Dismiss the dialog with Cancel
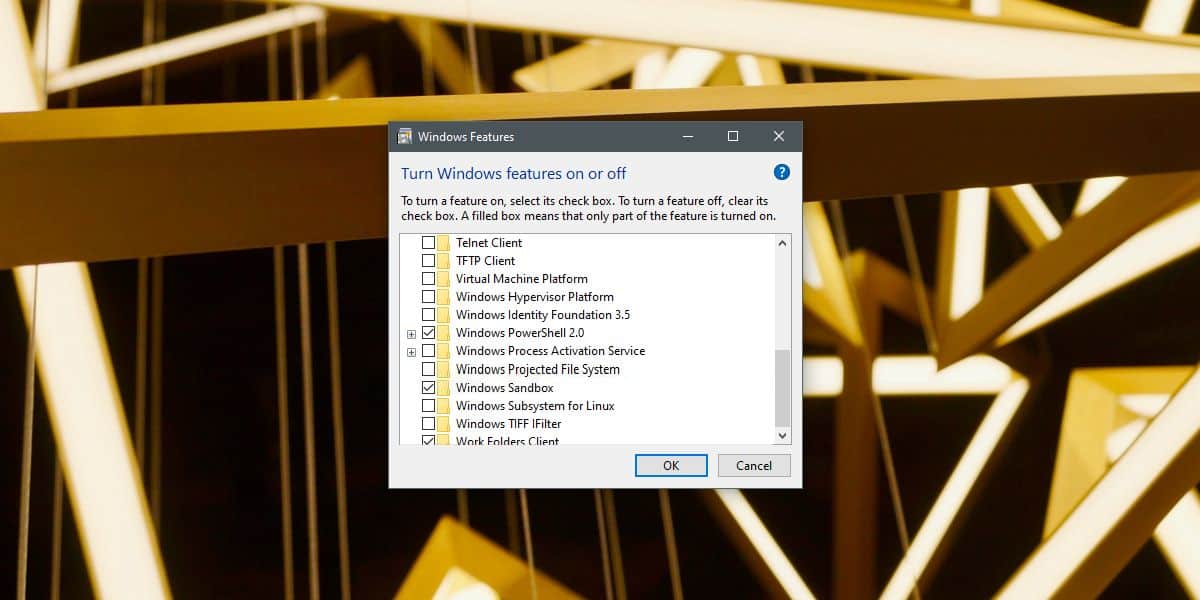The image size is (1200, 600). (754, 465)
